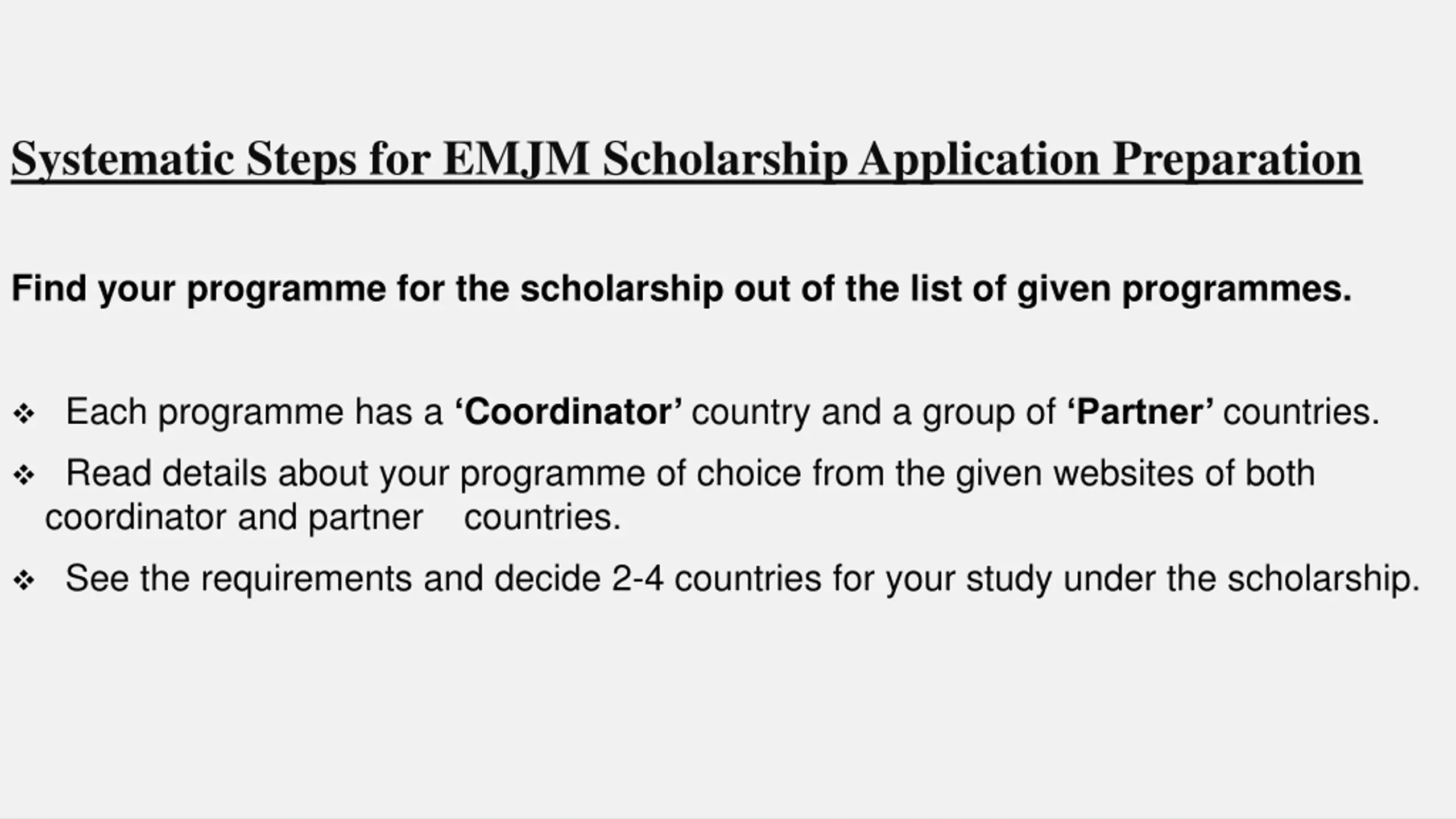Click the word 'EMJM' in the title
1456x819 pixels.
[x=516, y=159]
